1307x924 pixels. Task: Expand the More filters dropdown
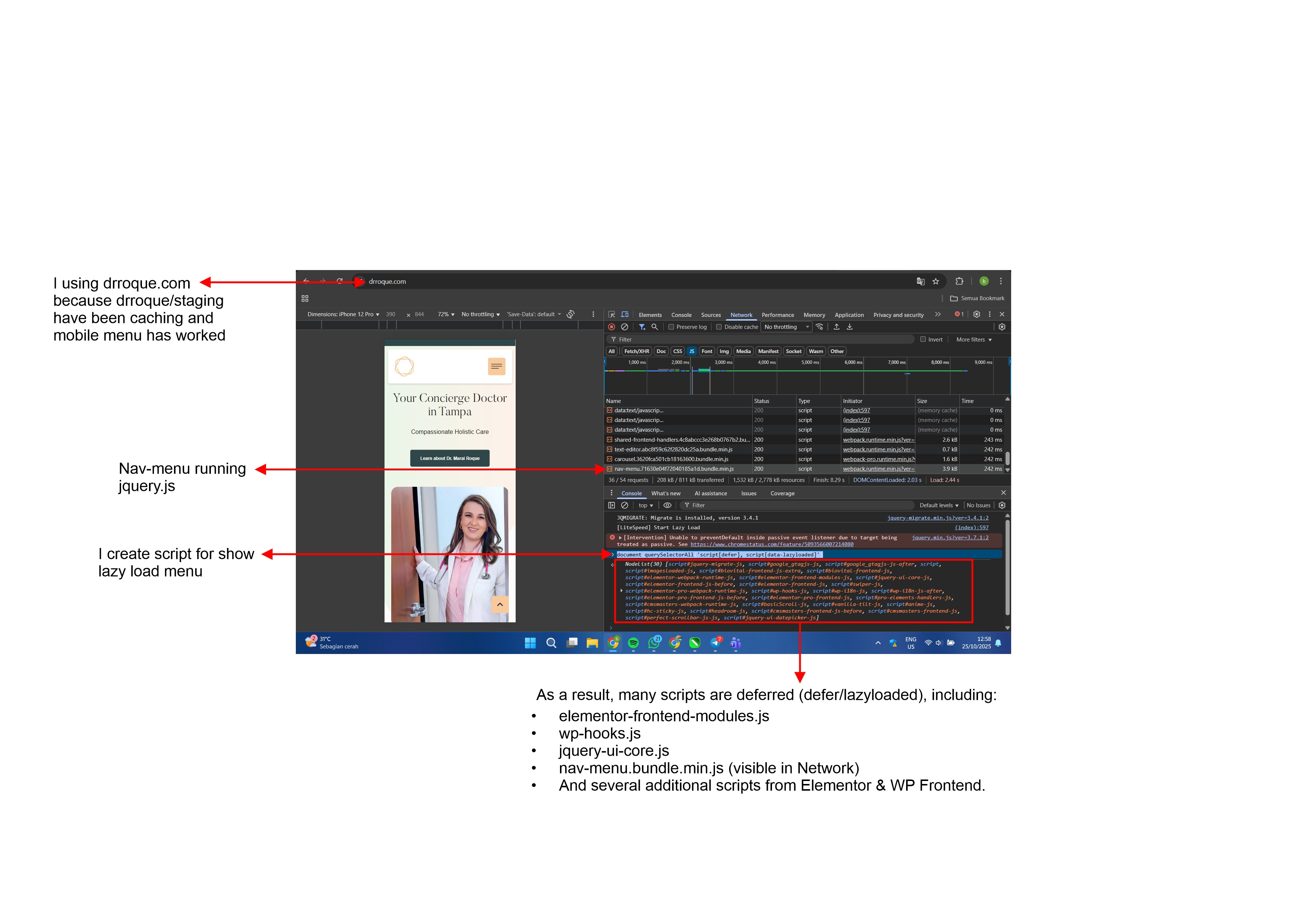974,340
